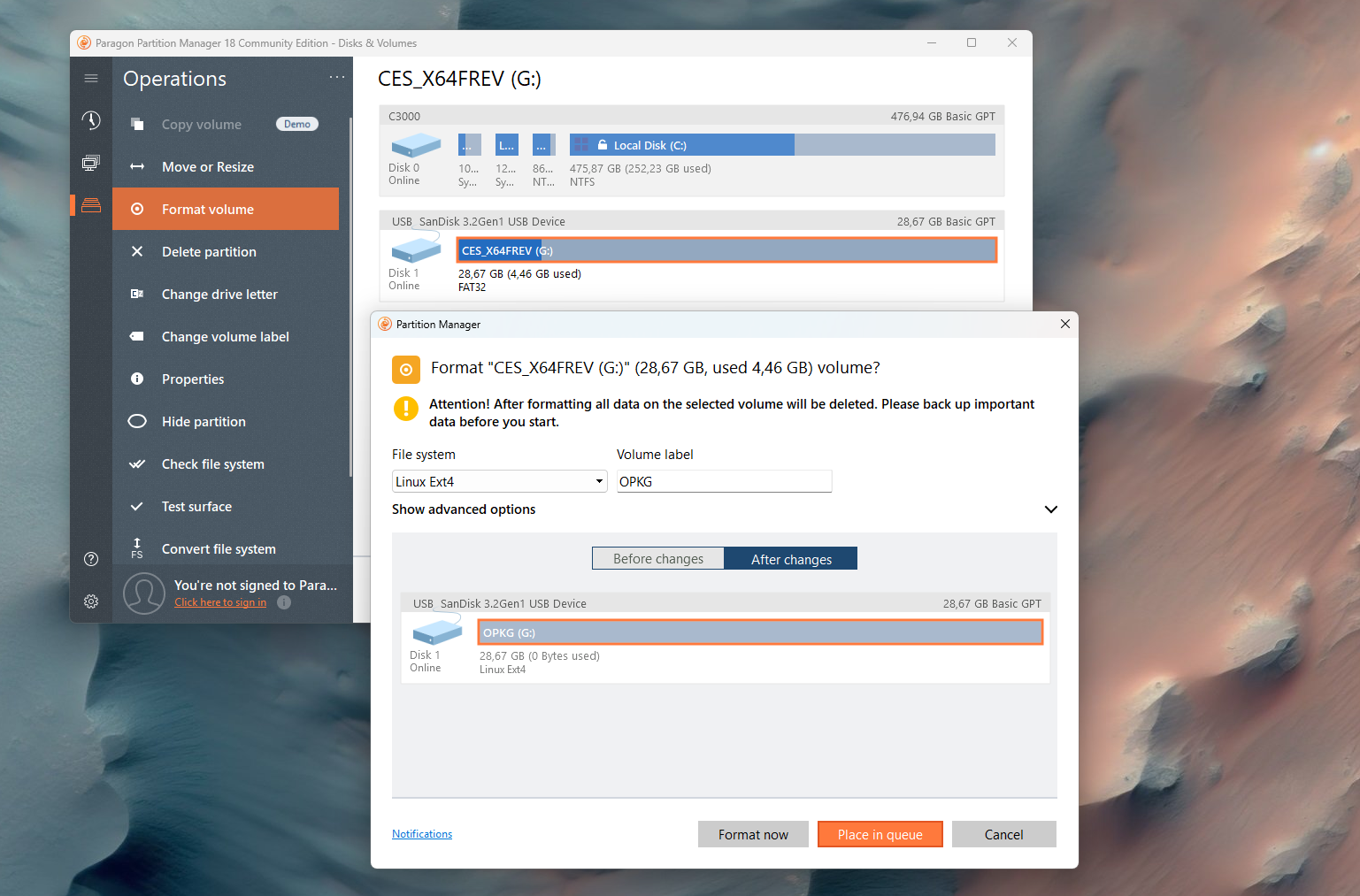This screenshot has width=1360, height=896.
Task: Open the File system dropdown
Action: pyautogui.click(x=499, y=481)
